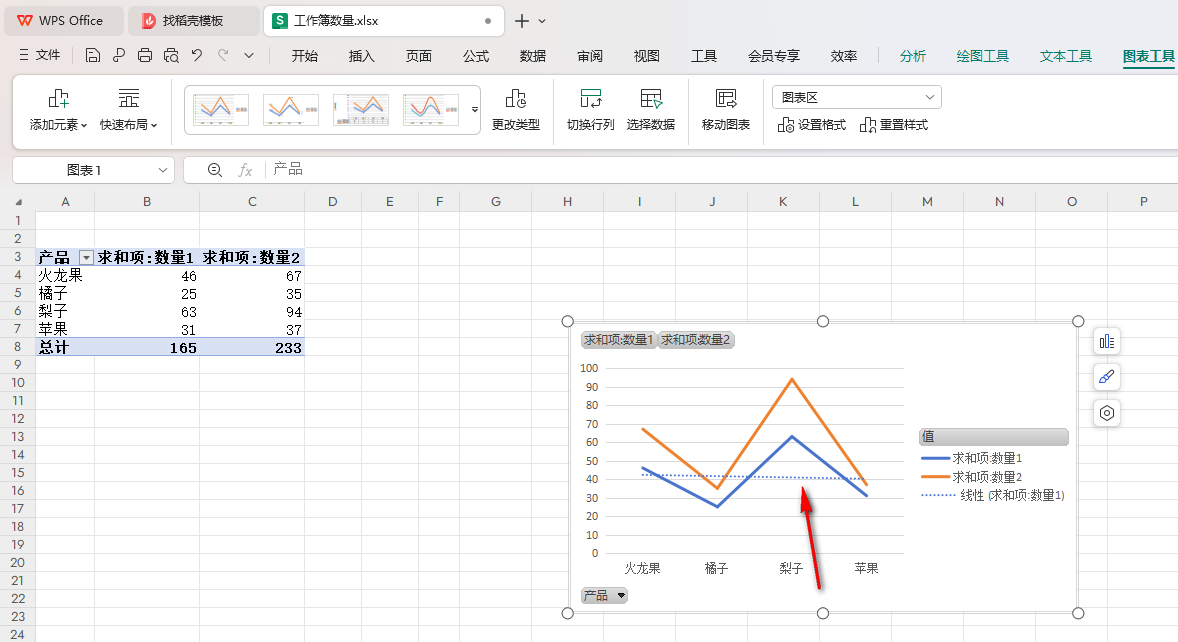1178x642 pixels.
Task: Click the formula bar input field
Action: [x=721, y=170]
